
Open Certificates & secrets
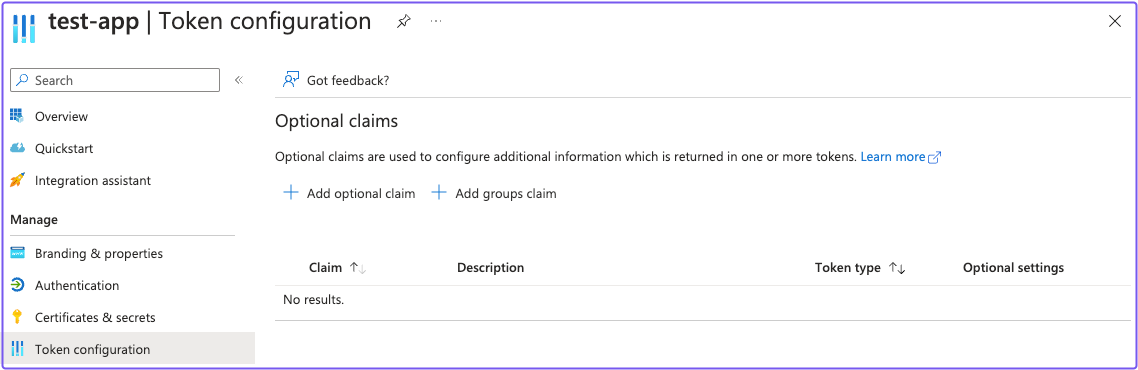[95, 317]
